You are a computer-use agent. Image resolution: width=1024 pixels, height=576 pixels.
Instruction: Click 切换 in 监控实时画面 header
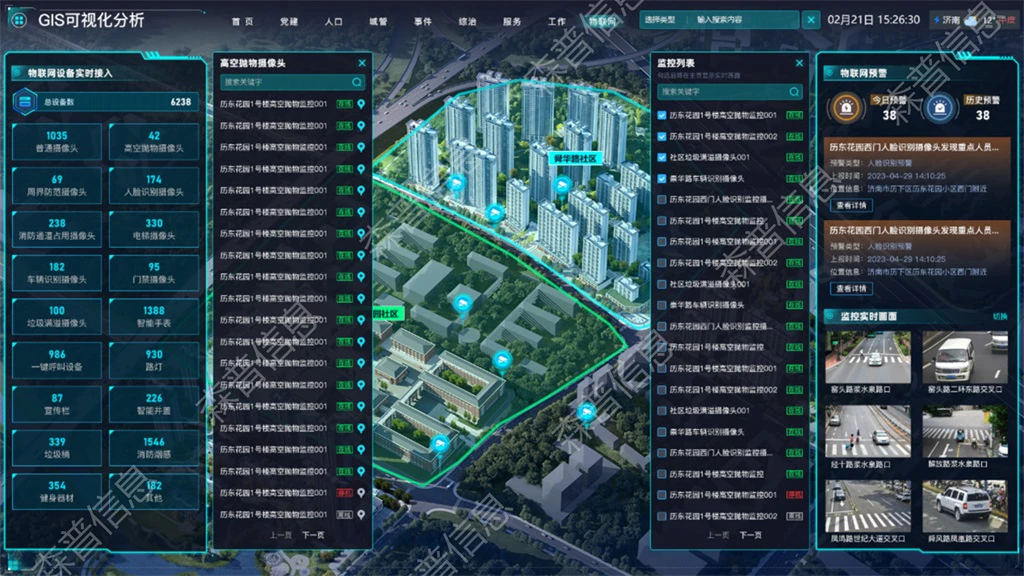click(x=1000, y=317)
